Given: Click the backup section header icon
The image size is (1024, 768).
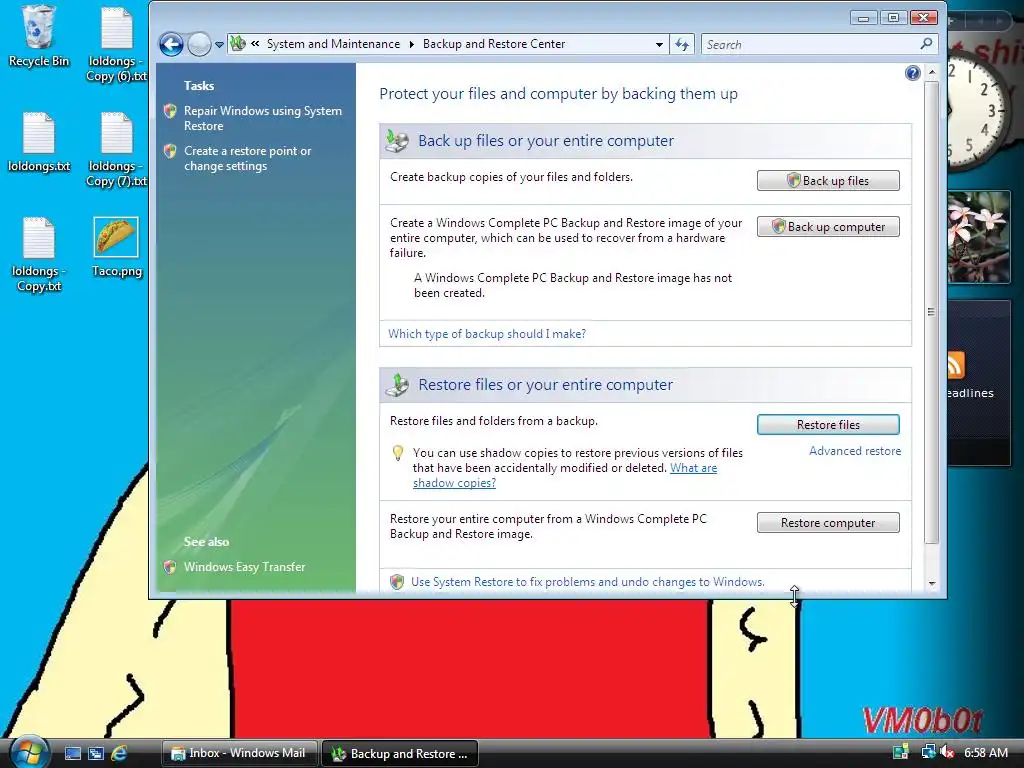Looking at the screenshot, I should pos(396,140).
